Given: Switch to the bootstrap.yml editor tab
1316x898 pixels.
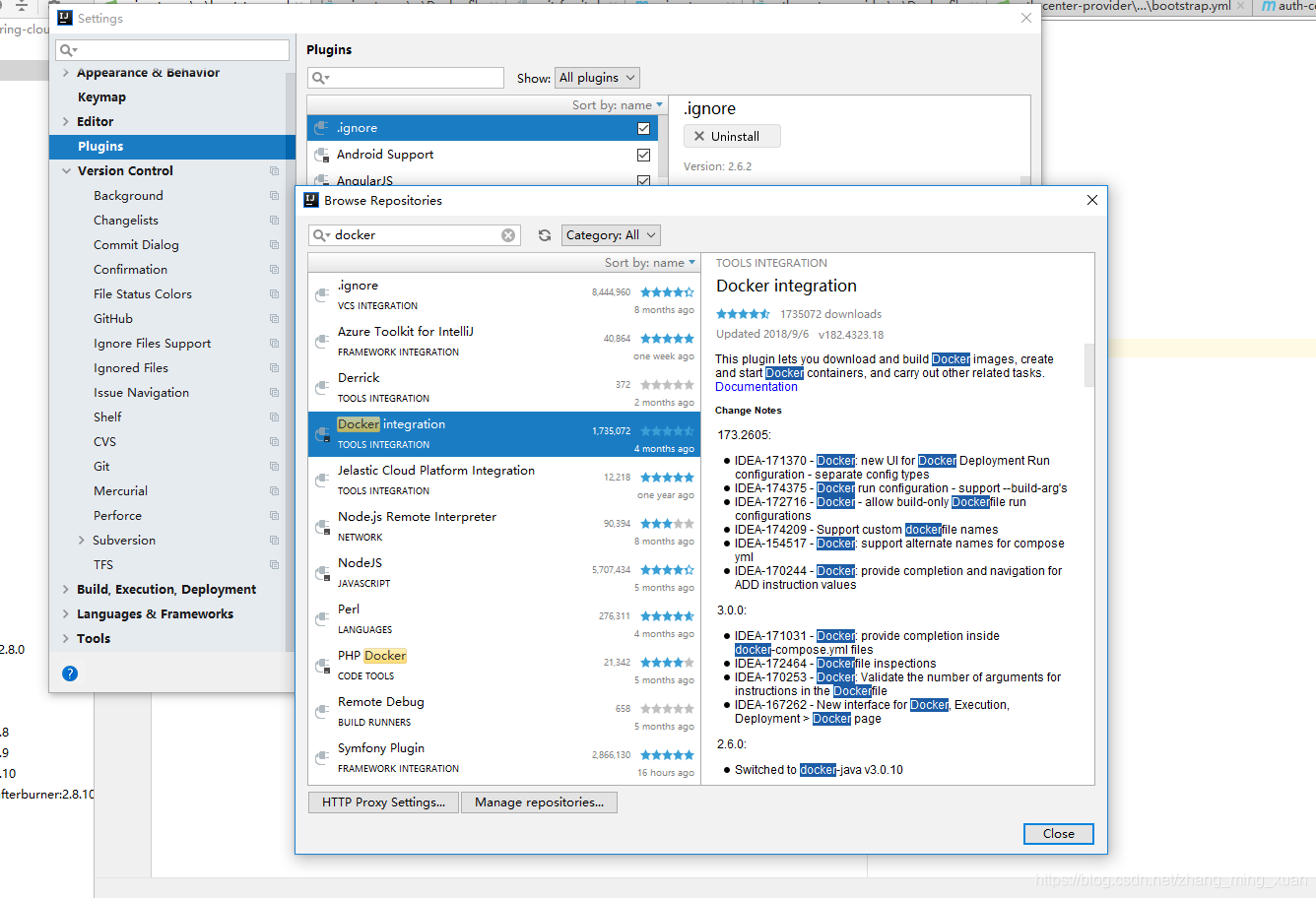Looking at the screenshot, I should click(1143, 7).
